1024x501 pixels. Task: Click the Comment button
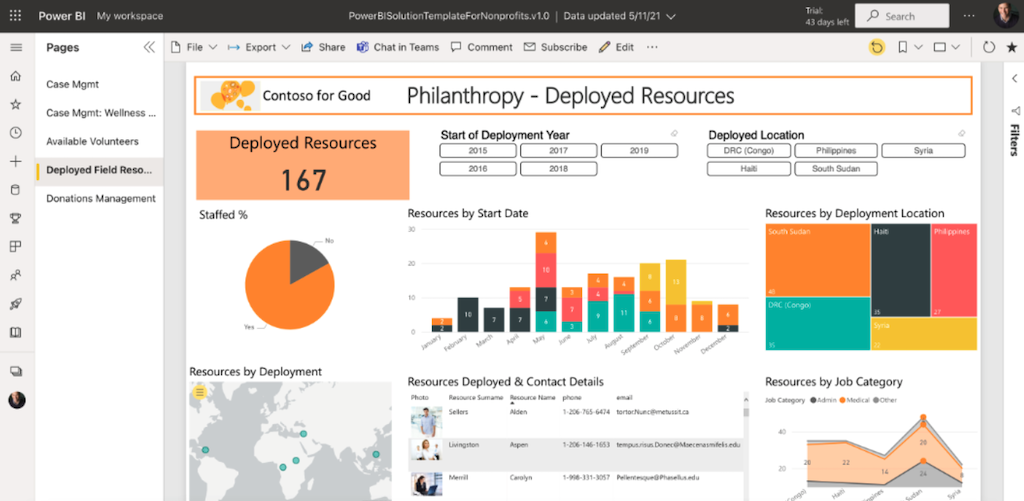click(x=482, y=47)
